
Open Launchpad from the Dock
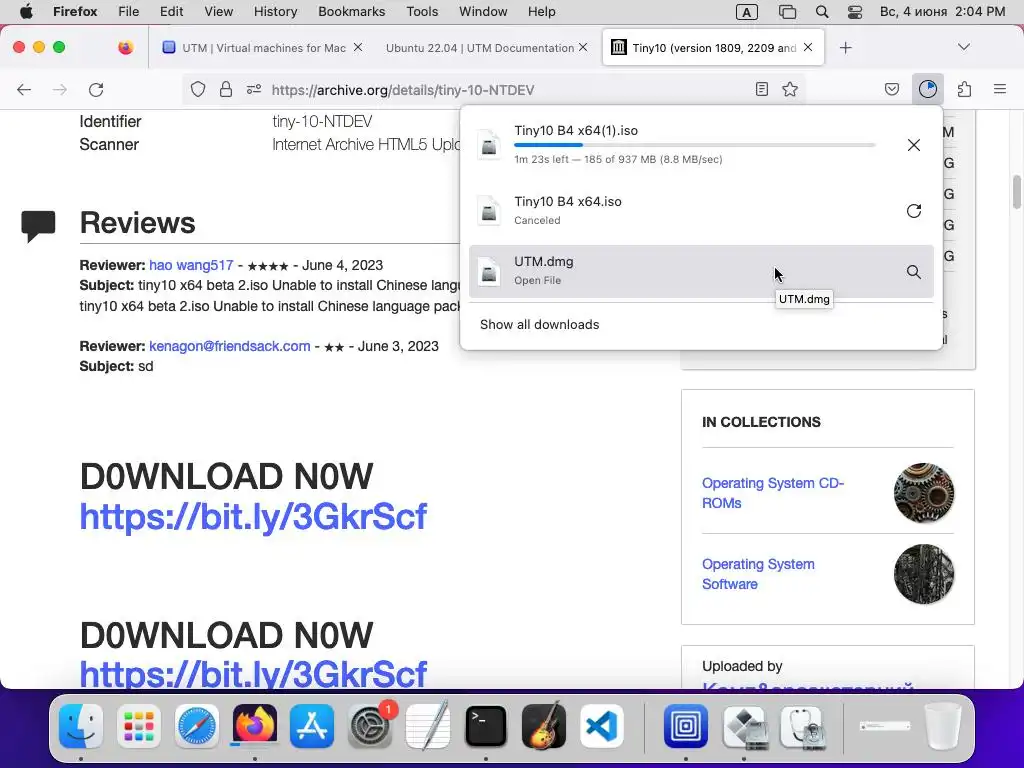pyautogui.click(x=138, y=726)
